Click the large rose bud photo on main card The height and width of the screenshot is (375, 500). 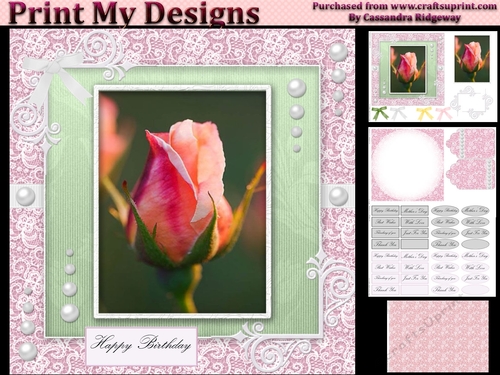182,202
